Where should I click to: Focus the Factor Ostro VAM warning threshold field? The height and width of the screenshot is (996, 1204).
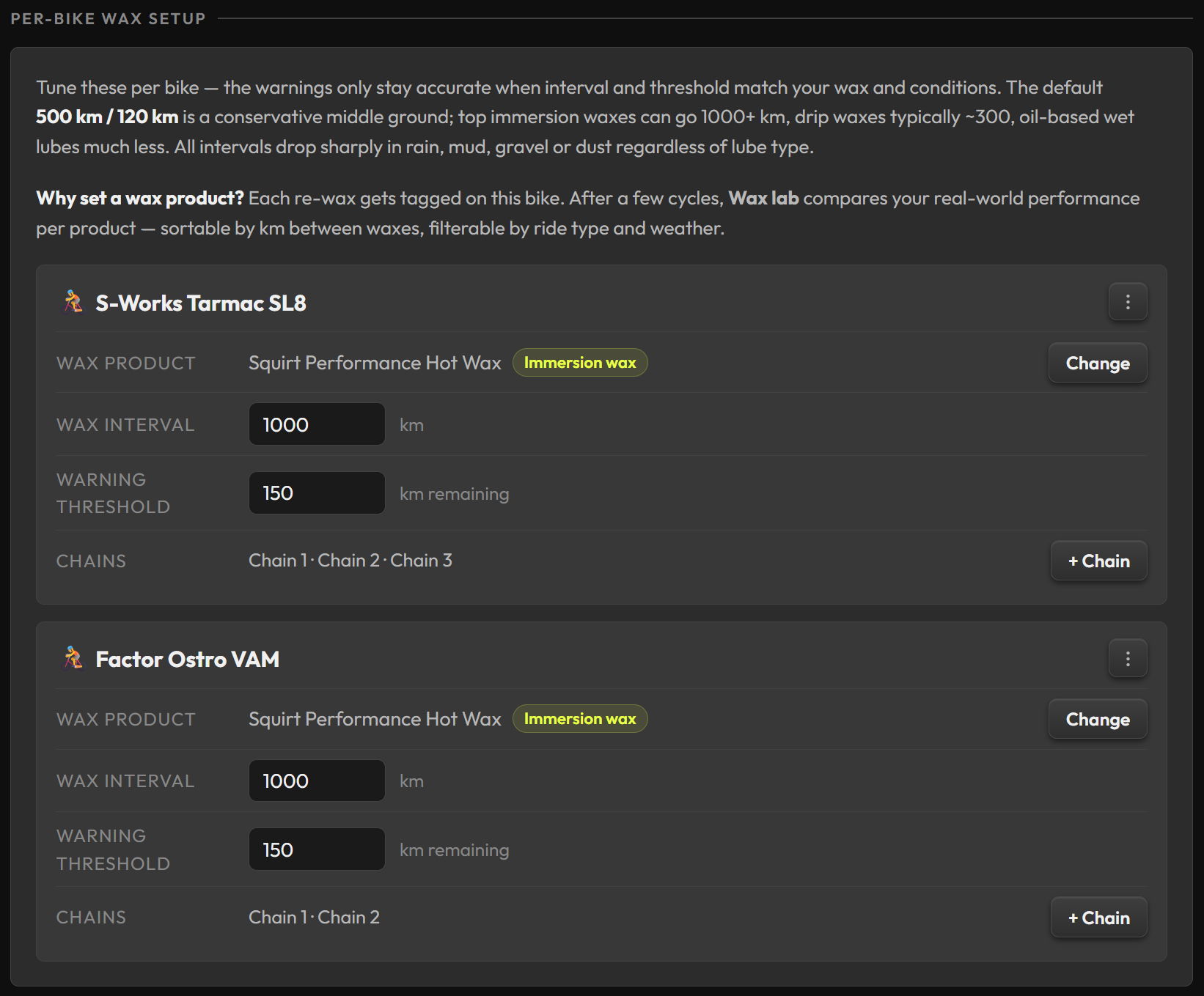pyautogui.click(x=317, y=849)
